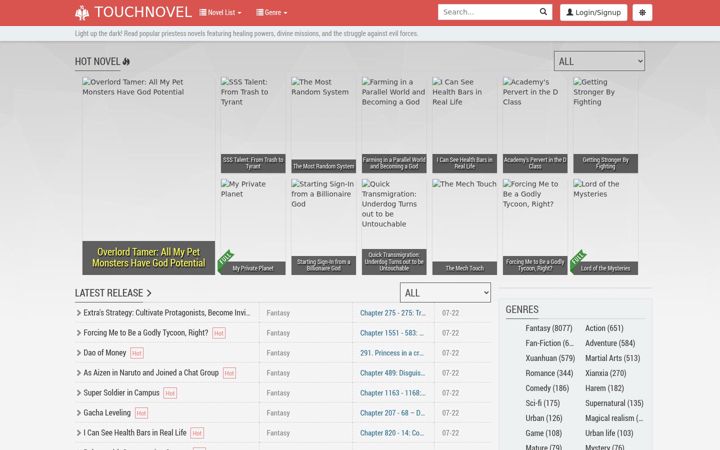Open The Mech Touch cover
Viewport: 720px width, 450px height.
[465, 227]
